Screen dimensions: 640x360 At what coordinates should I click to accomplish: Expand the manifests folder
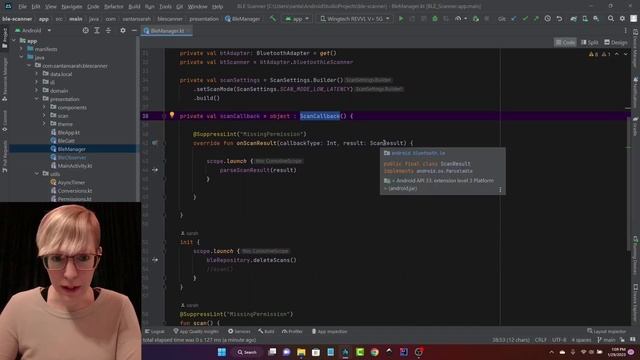(22, 49)
